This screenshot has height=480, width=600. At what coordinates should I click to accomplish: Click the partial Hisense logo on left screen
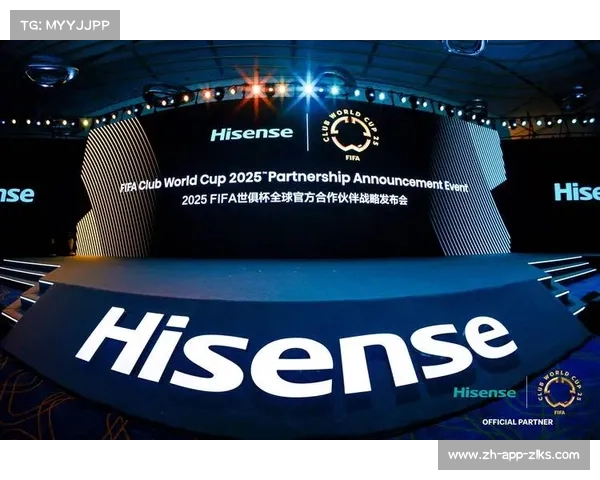tap(16, 195)
